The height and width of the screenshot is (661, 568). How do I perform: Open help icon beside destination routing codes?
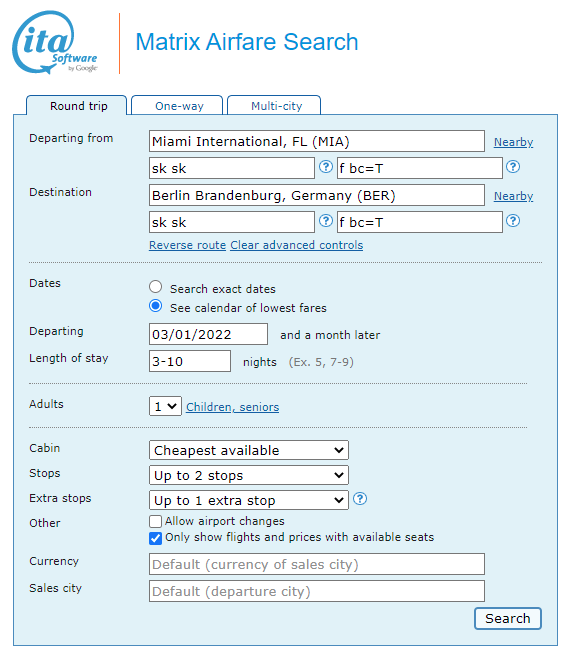(x=326, y=221)
